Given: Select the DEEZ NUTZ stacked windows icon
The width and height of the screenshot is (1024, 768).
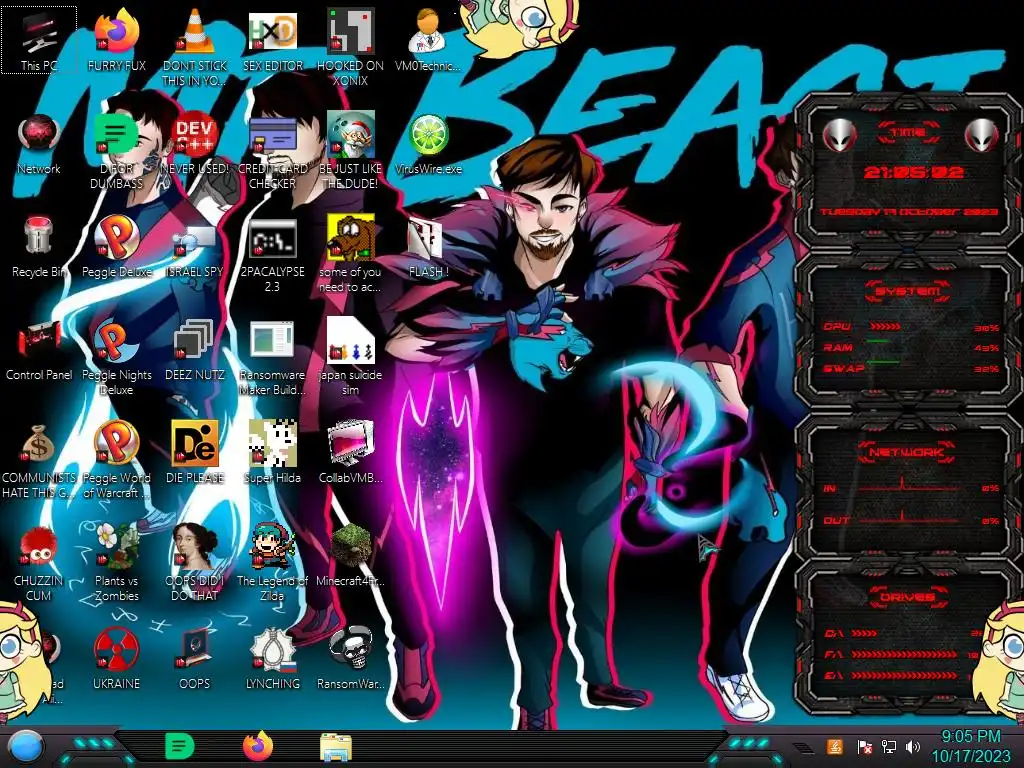Looking at the screenshot, I should coord(195,350).
